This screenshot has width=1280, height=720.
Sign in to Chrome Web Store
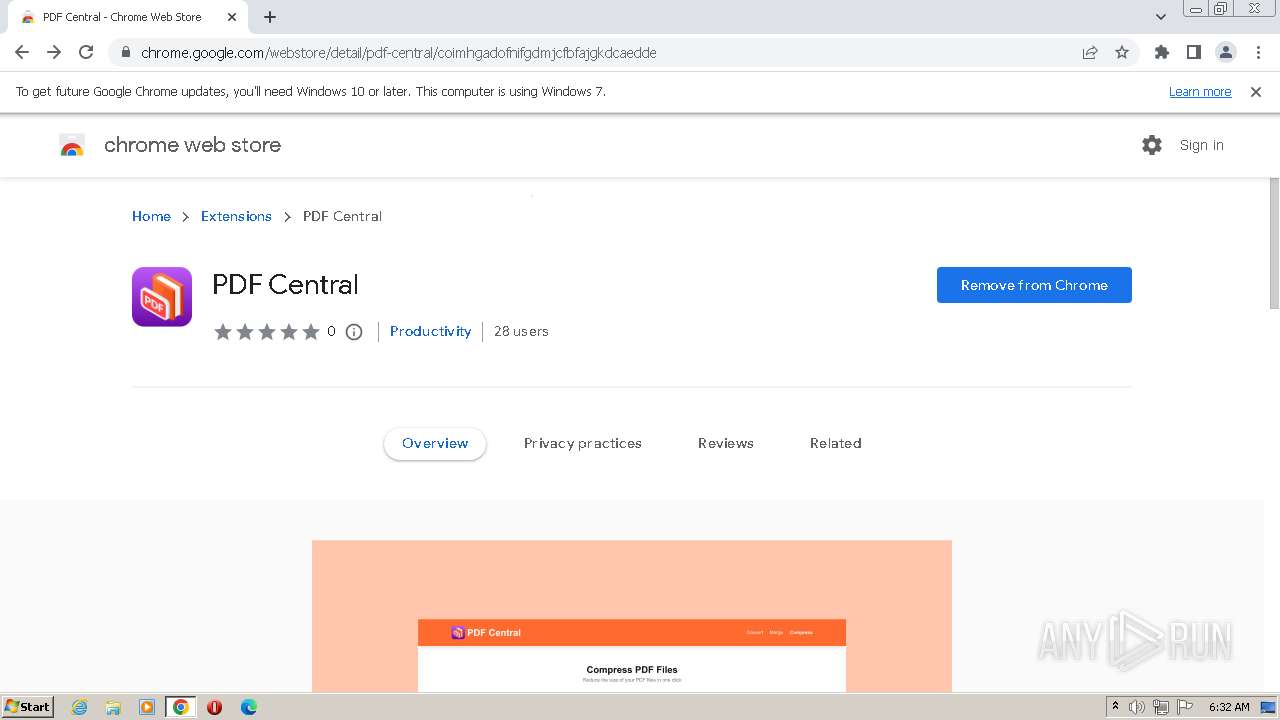[x=1201, y=145]
